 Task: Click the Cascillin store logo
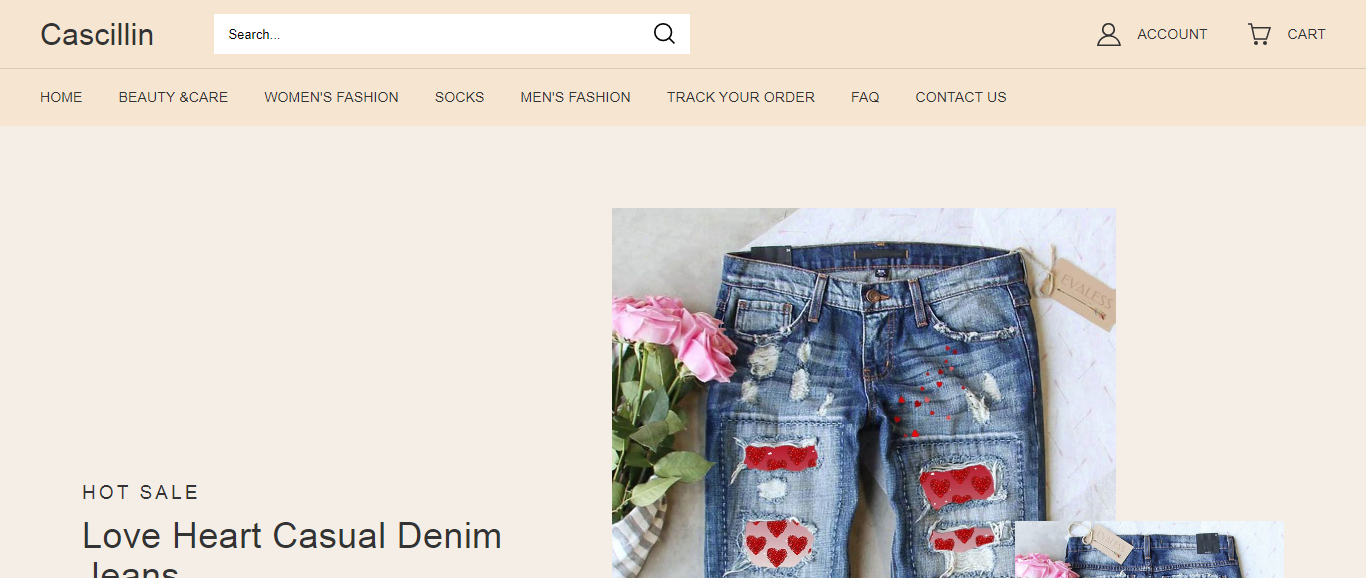pyautogui.click(x=97, y=34)
